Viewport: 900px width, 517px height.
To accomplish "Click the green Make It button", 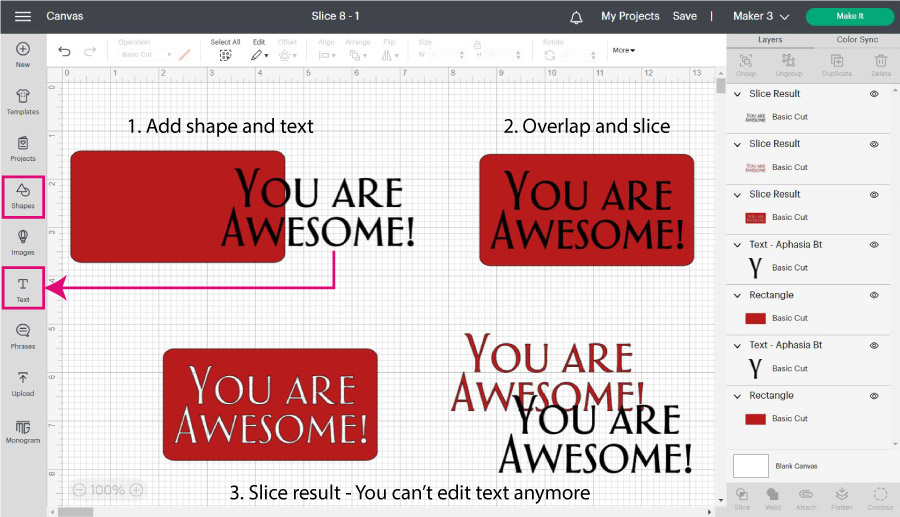I will 849,16.
